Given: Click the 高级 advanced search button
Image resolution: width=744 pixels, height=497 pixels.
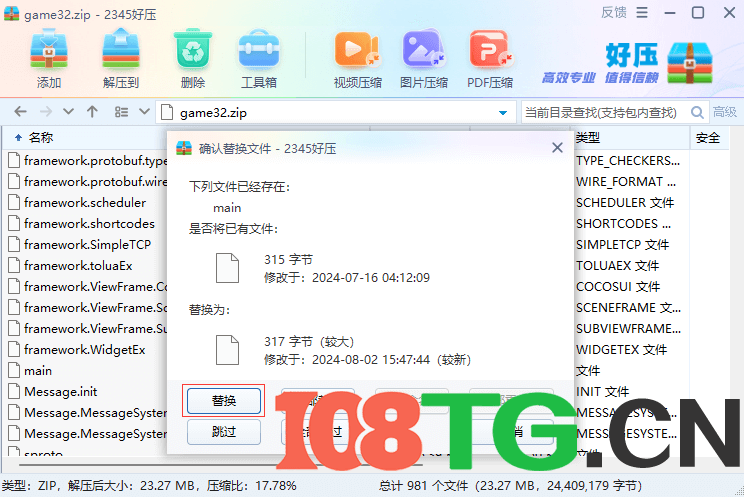Looking at the screenshot, I should pos(724,112).
